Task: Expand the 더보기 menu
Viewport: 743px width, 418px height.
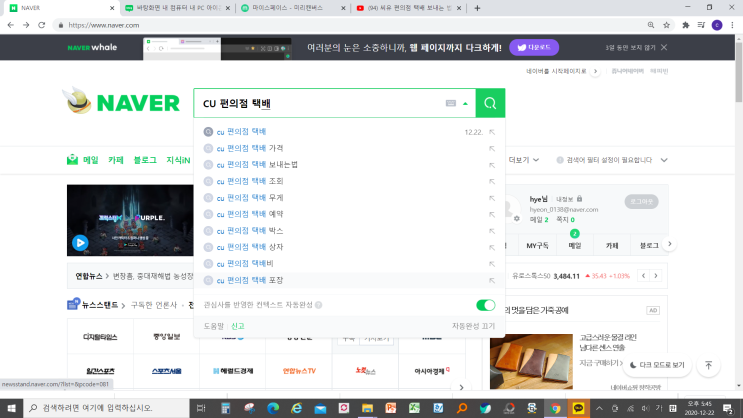Action: click(x=524, y=160)
